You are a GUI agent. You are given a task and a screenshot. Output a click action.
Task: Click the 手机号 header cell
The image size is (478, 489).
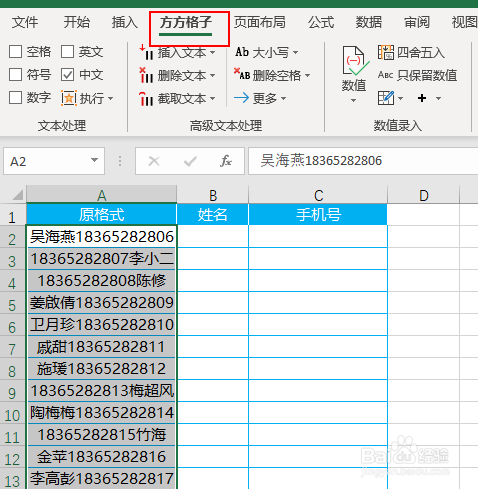coord(318,214)
